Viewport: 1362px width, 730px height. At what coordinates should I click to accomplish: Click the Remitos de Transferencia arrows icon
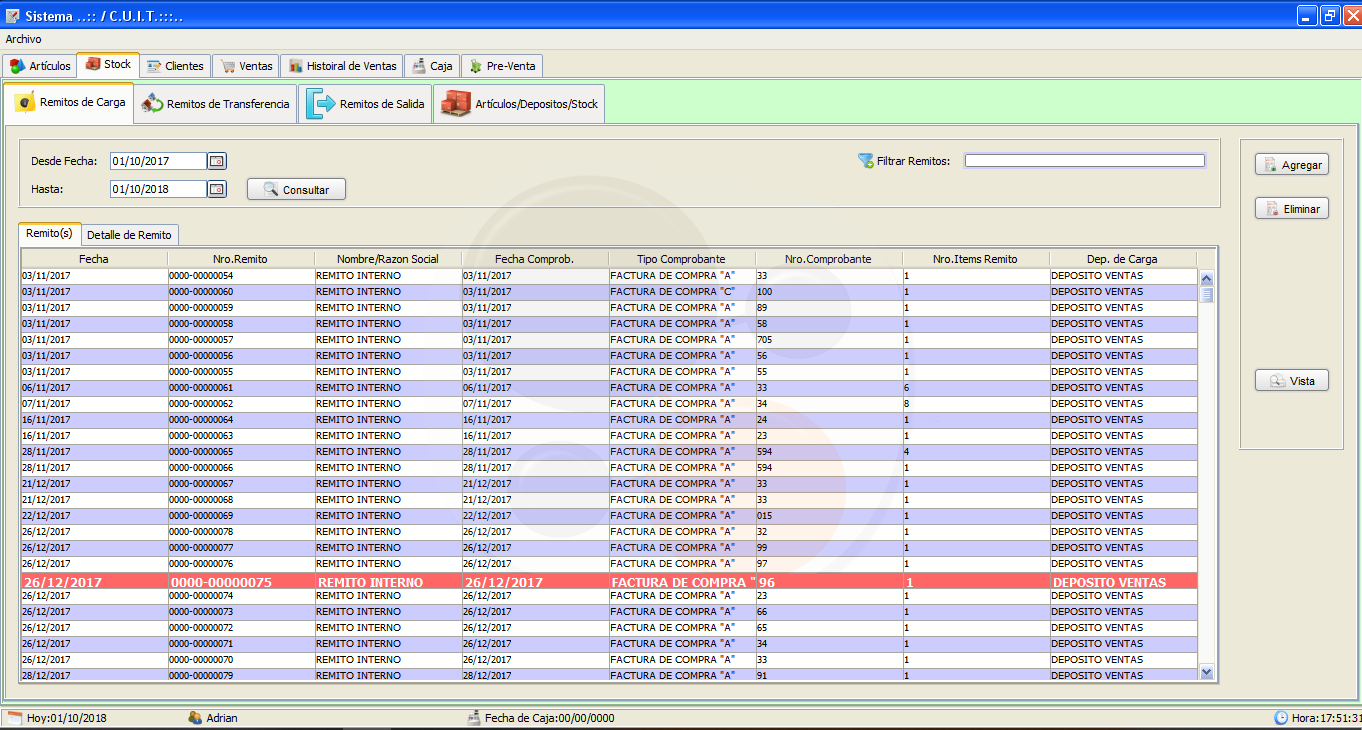[152, 104]
